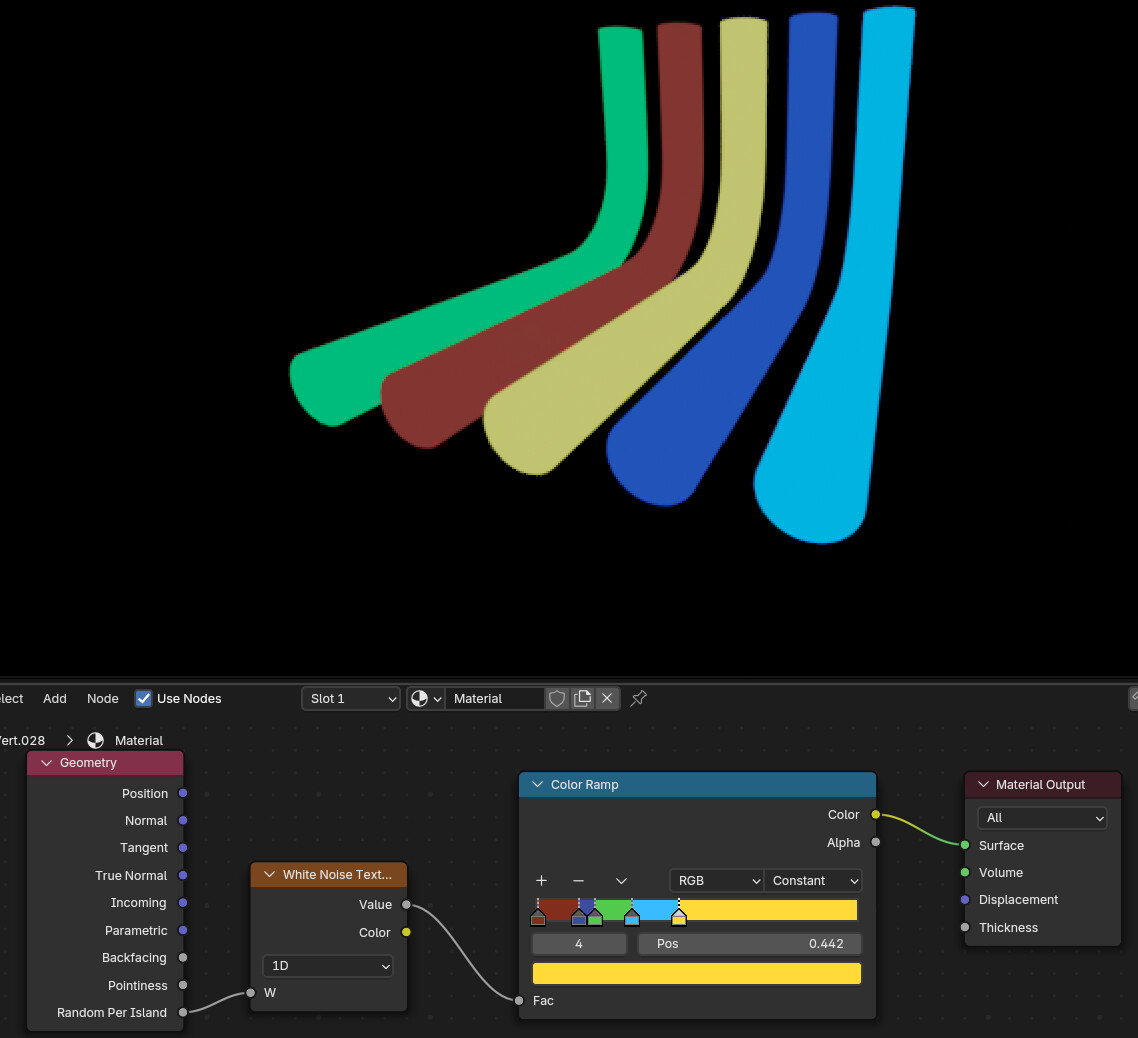Screen dimensions: 1138x1038
Task: Click the Surface input socket
Action: coord(965,845)
